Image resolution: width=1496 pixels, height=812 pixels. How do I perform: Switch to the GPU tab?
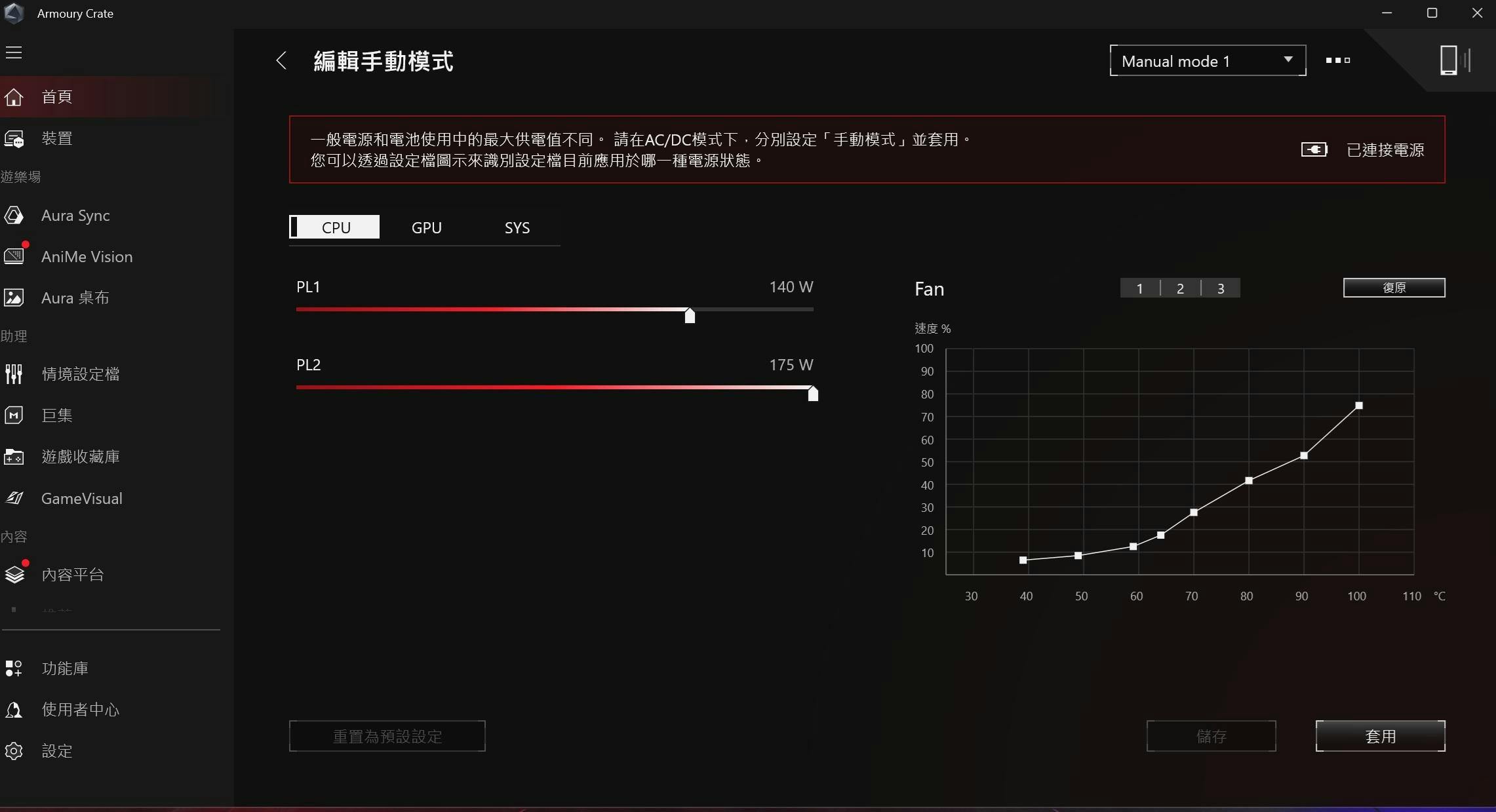(426, 227)
